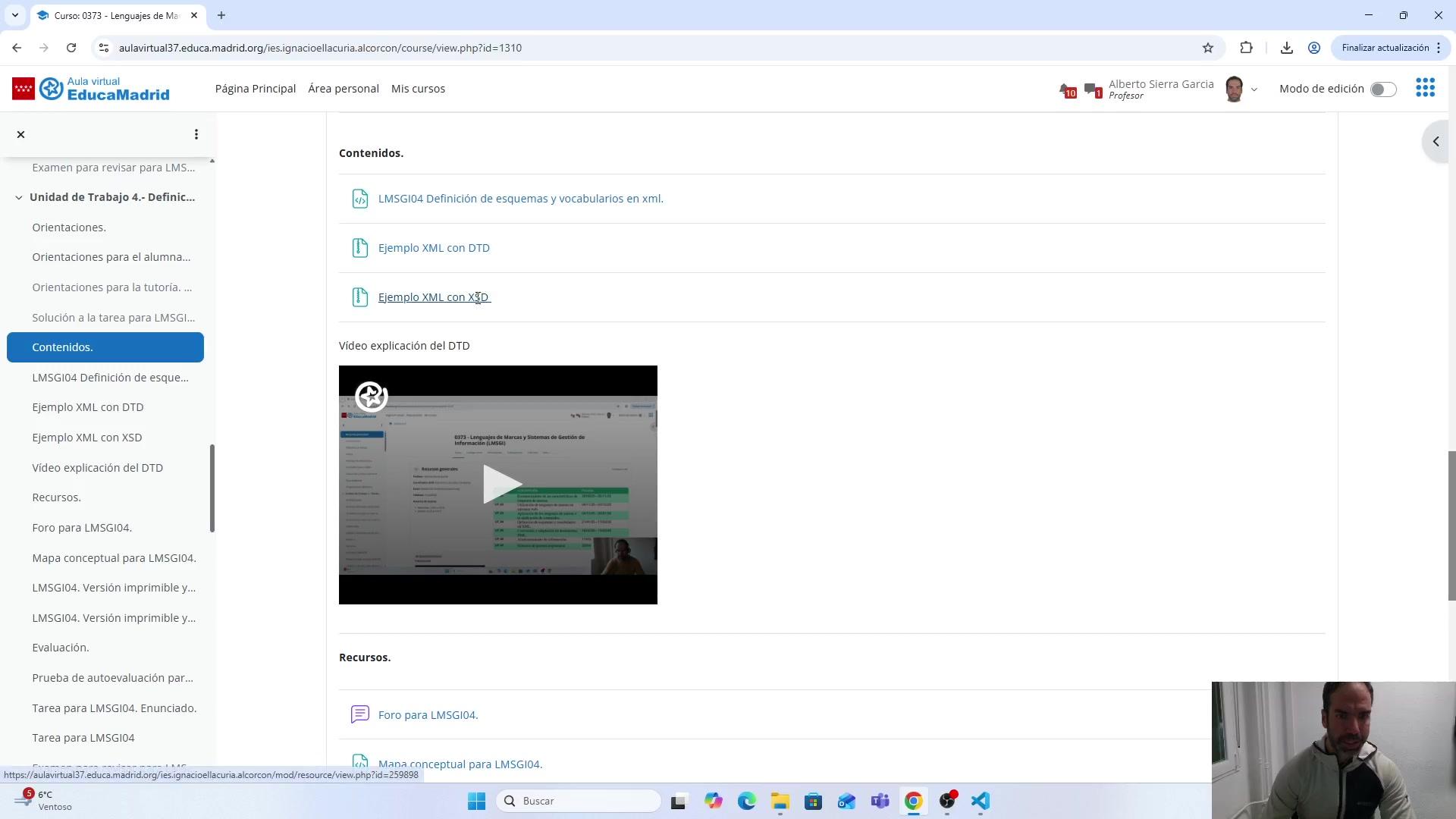This screenshot has height=819, width=1456.
Task: Open the course index options menu
Action: point(196,134)
